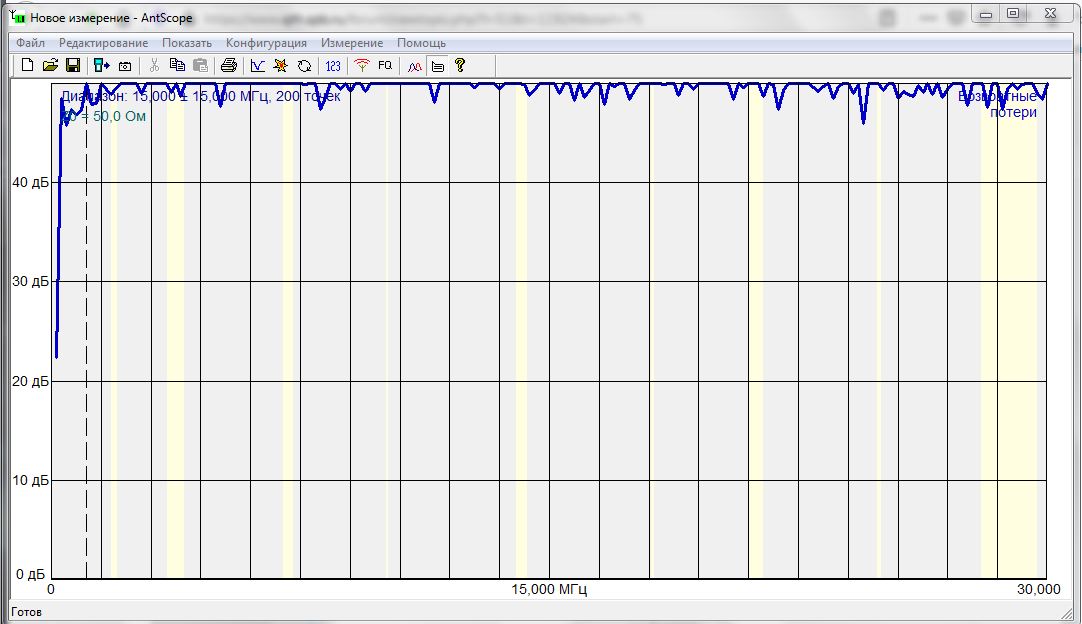Viewport: 1082px width, 624px height.
Task: Print the graph using the printer icon
Action: (x=229, y=66)
